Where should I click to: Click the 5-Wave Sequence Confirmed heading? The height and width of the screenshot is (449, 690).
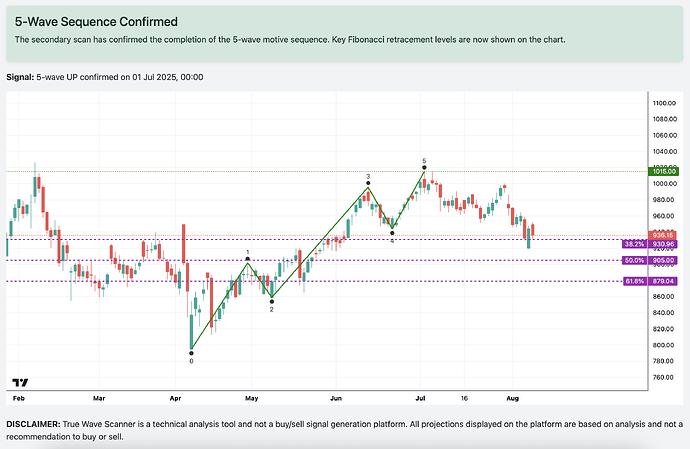pos(96,21)
